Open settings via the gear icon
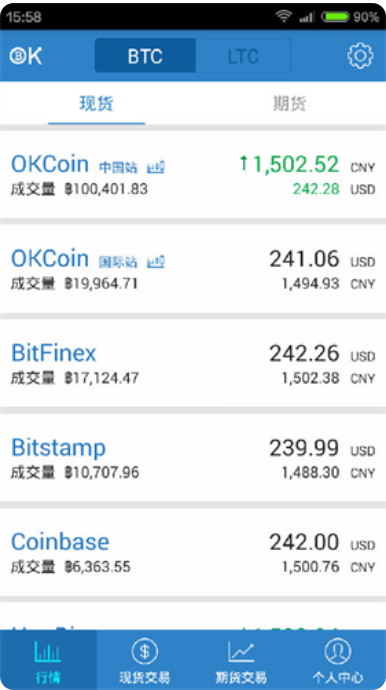386x690 pixels. 360,56
